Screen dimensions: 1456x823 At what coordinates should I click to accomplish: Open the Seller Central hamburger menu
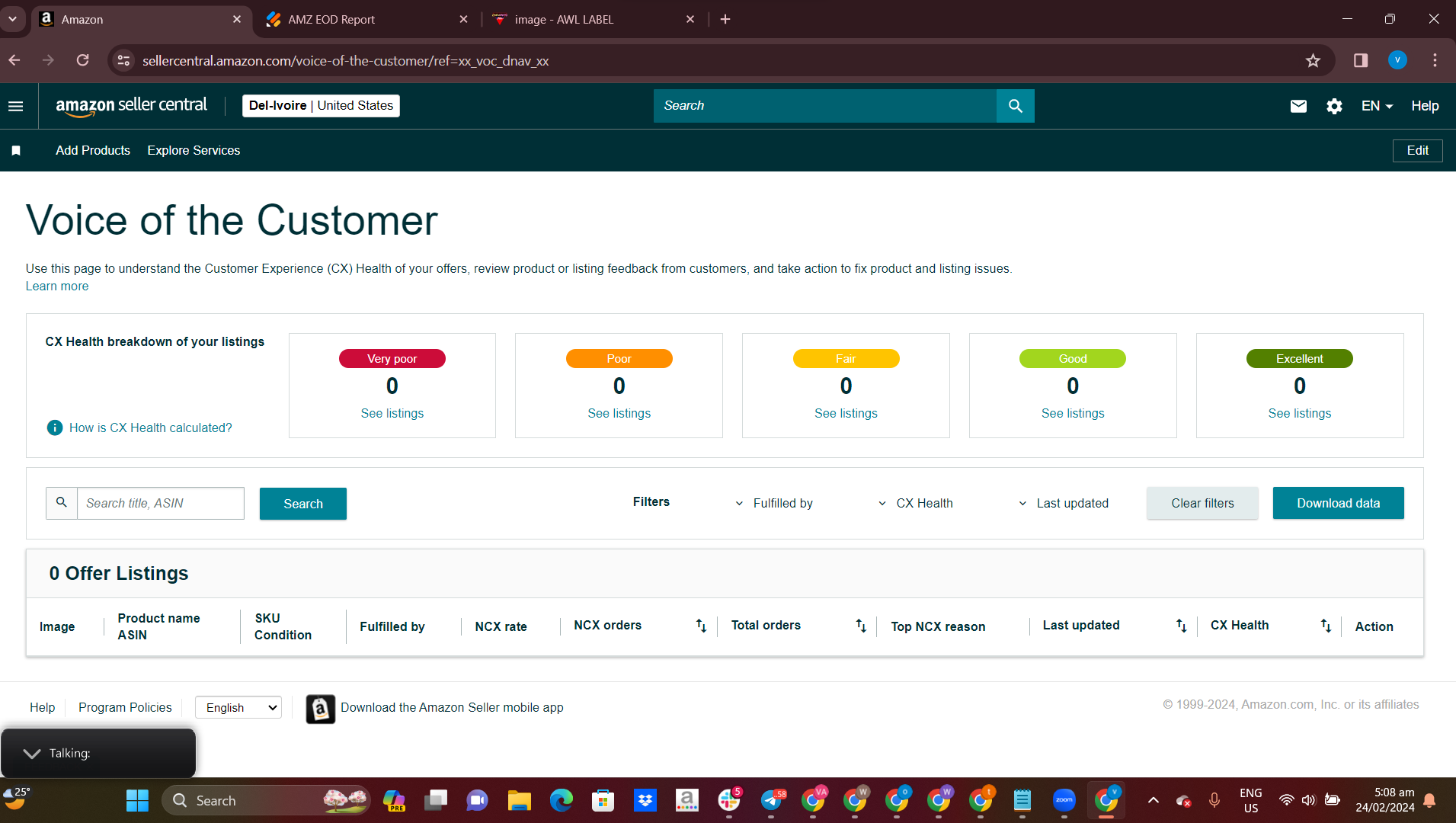[x=16, y=106]
